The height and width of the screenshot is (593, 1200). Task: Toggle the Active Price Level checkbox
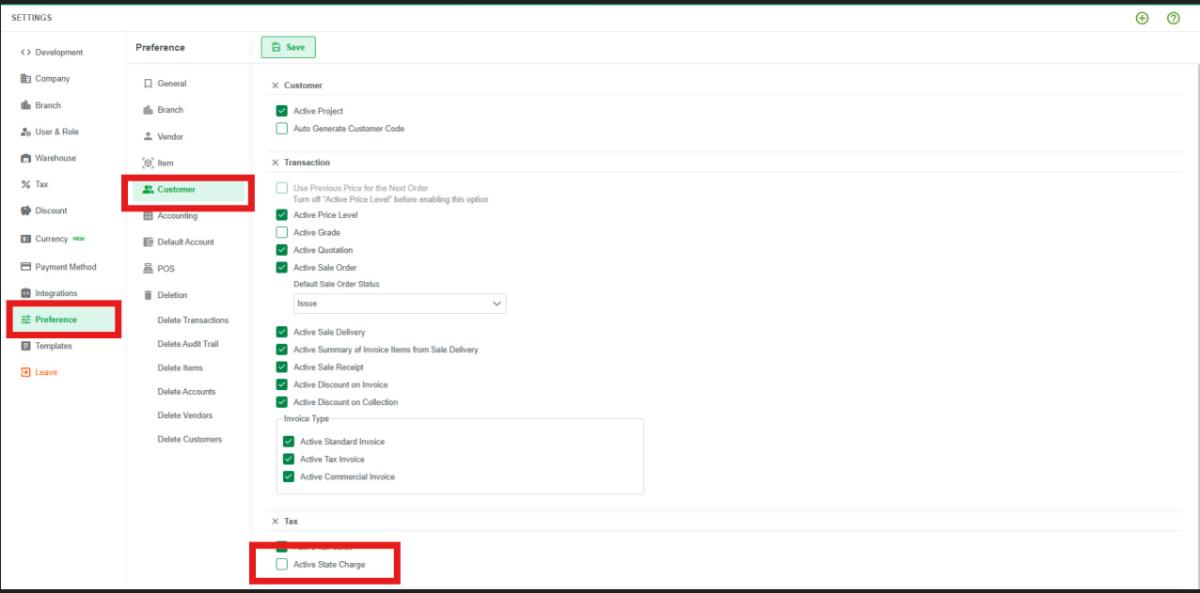(x=282, y=215)
